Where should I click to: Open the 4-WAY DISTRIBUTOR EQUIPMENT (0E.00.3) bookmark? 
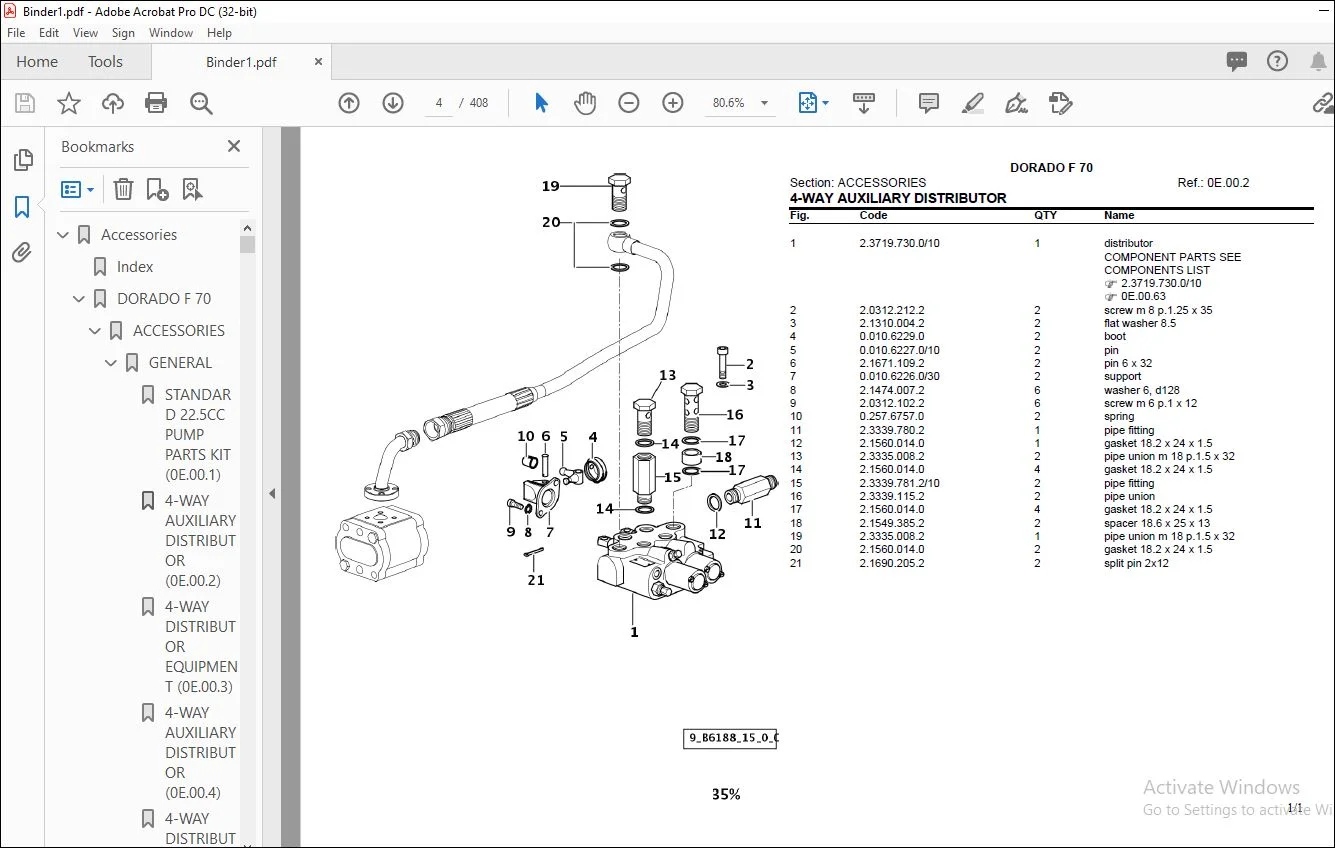point(201,647)
